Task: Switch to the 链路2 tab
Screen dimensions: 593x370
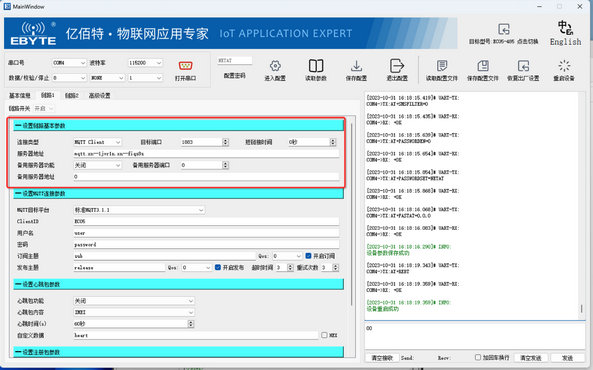Action: tap(71, 95)
